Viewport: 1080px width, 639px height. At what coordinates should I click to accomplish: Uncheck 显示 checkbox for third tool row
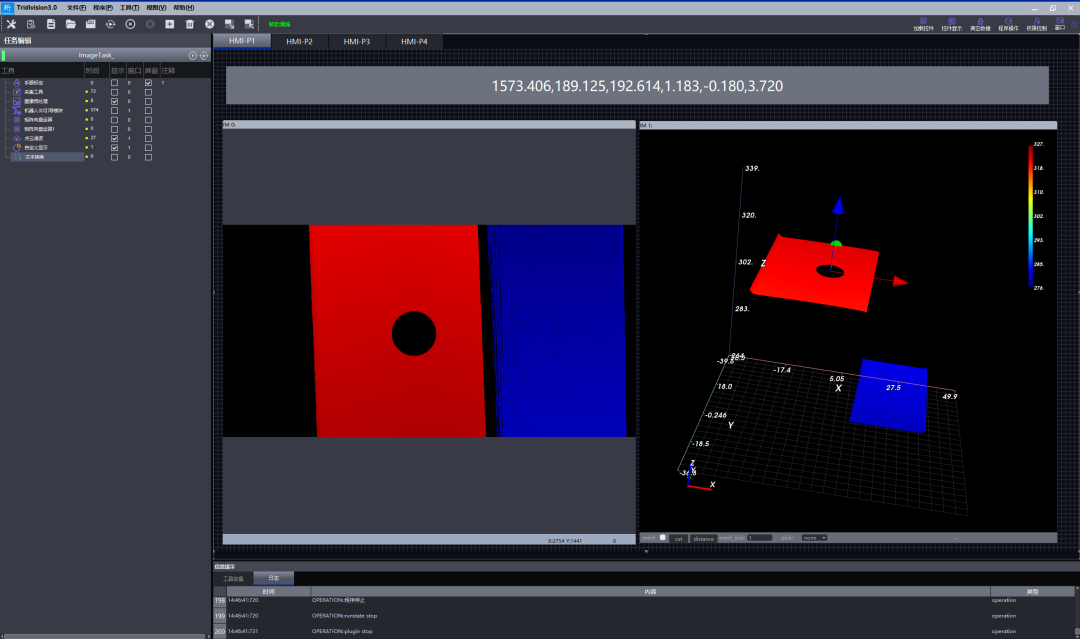115,101
